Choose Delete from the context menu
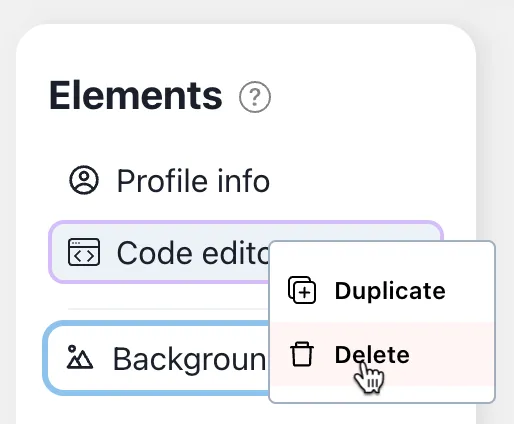The height and width of the screenshot is (424, 514). (x=382, y=354)
